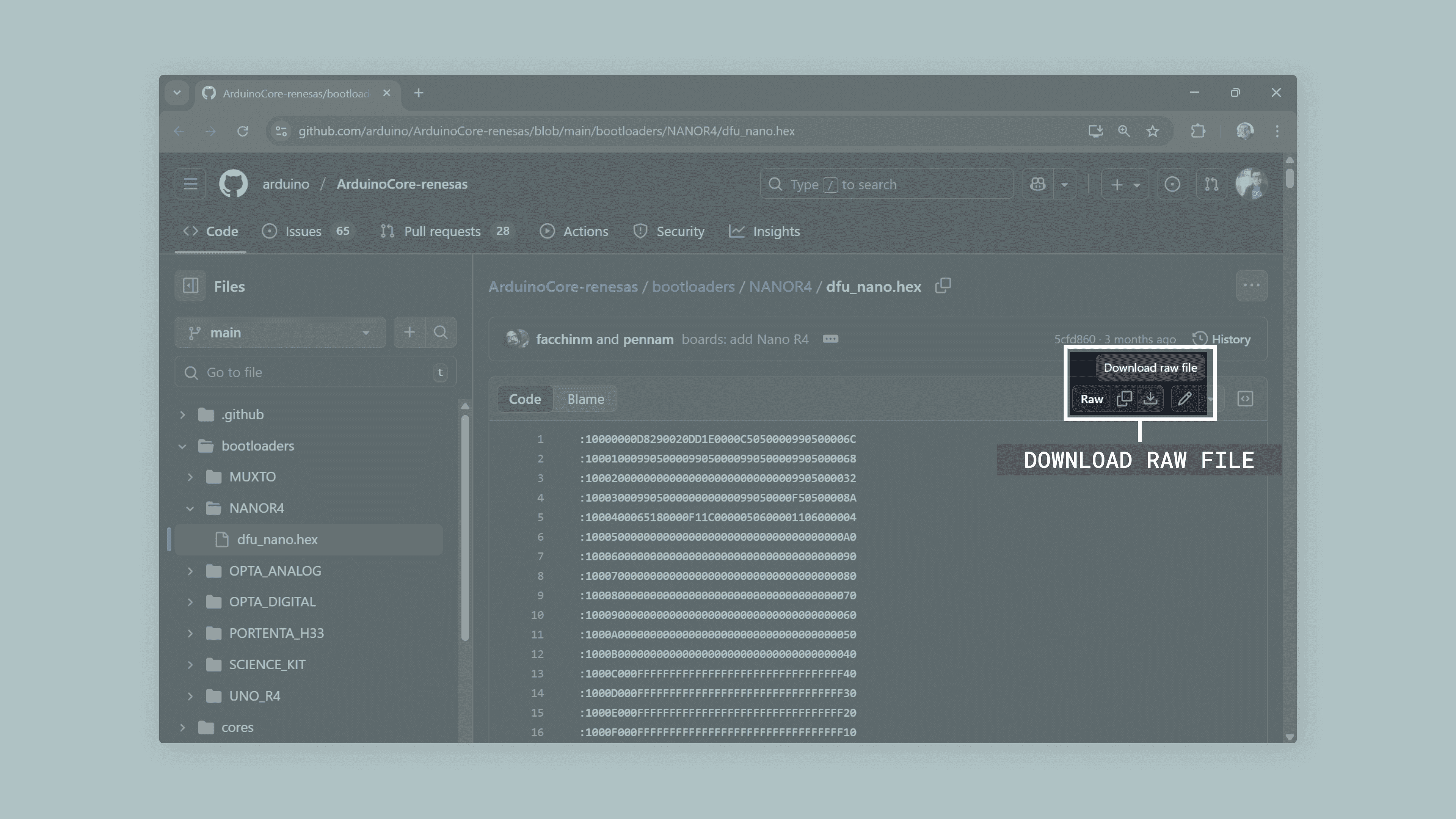Open the bootloaders breadcrumb link
The width and height of the screenshot is (1456, 819).
click(x=693, y=286)
